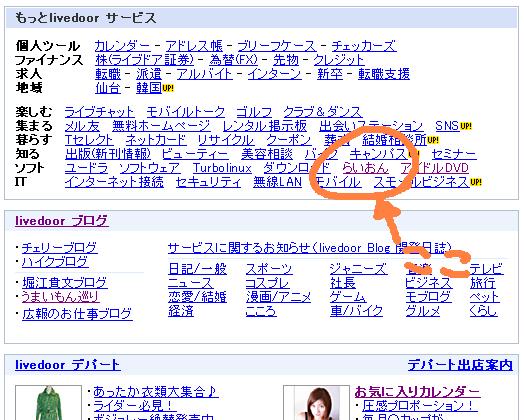Click 恋愛/結婚 blog category
Screen dimensions: 524x420
(198, 297)
